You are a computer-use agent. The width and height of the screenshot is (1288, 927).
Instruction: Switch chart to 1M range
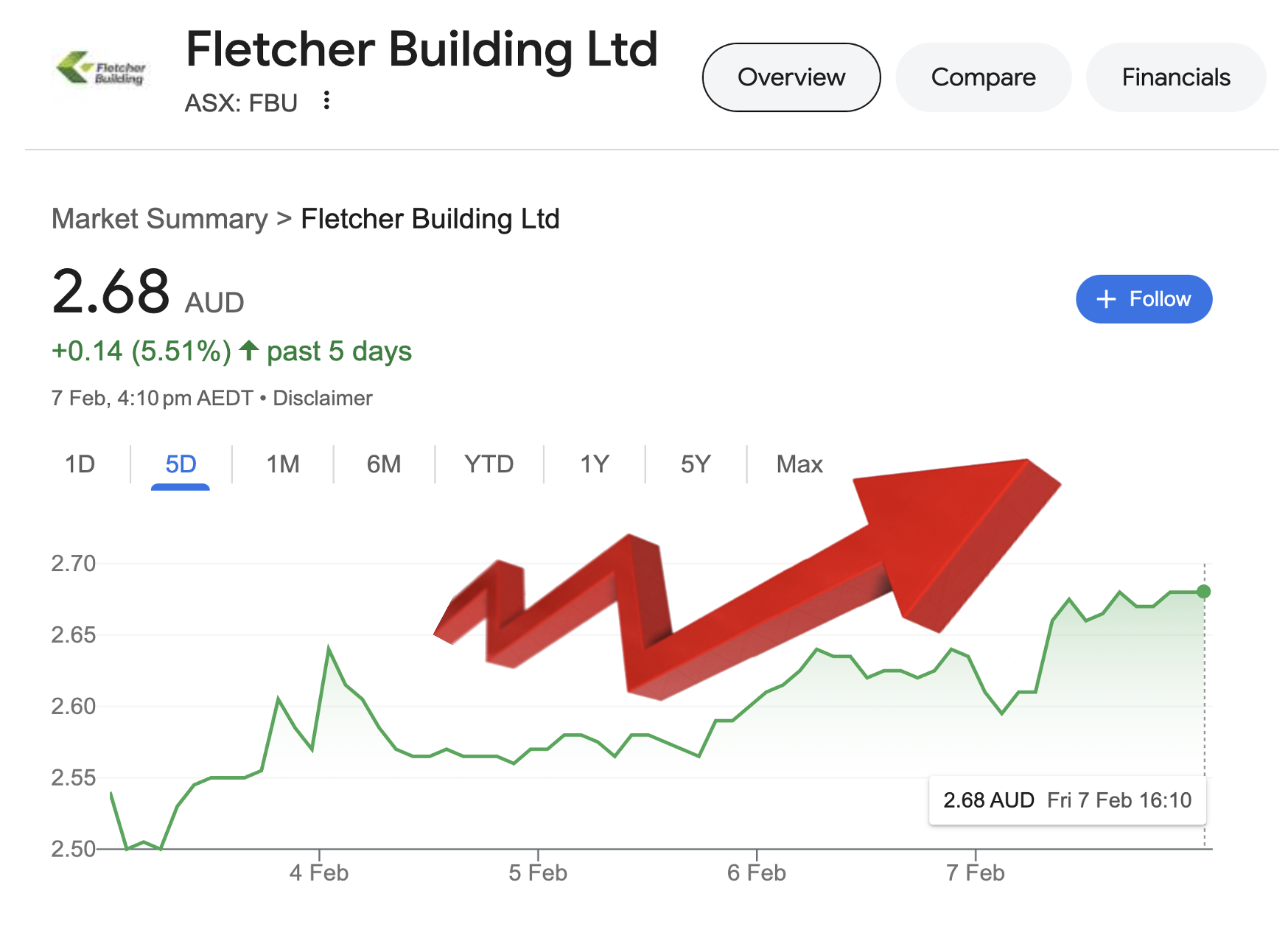[x=283, y=464]
